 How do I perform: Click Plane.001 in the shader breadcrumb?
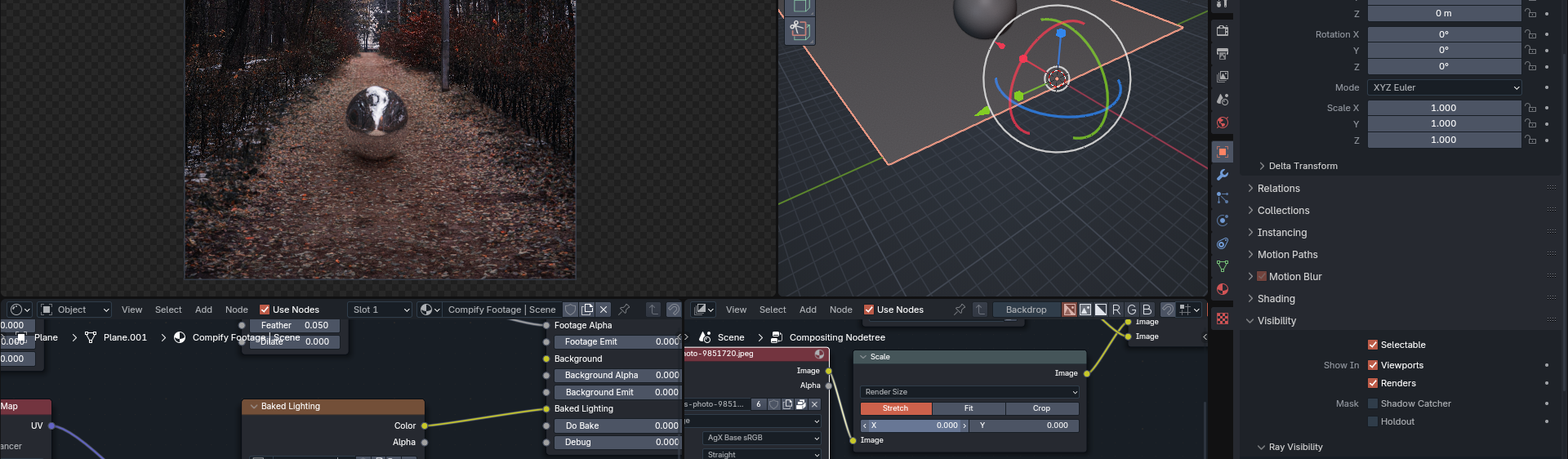coord(125,337)
